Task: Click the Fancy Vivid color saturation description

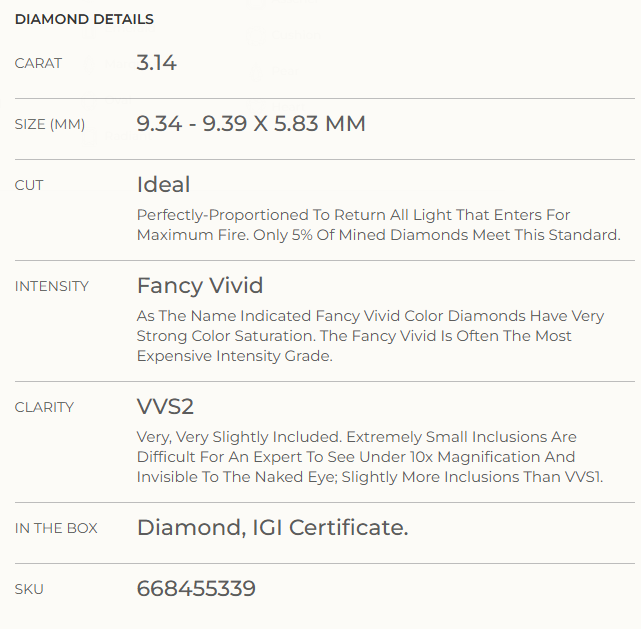Action: coord(370,336)
